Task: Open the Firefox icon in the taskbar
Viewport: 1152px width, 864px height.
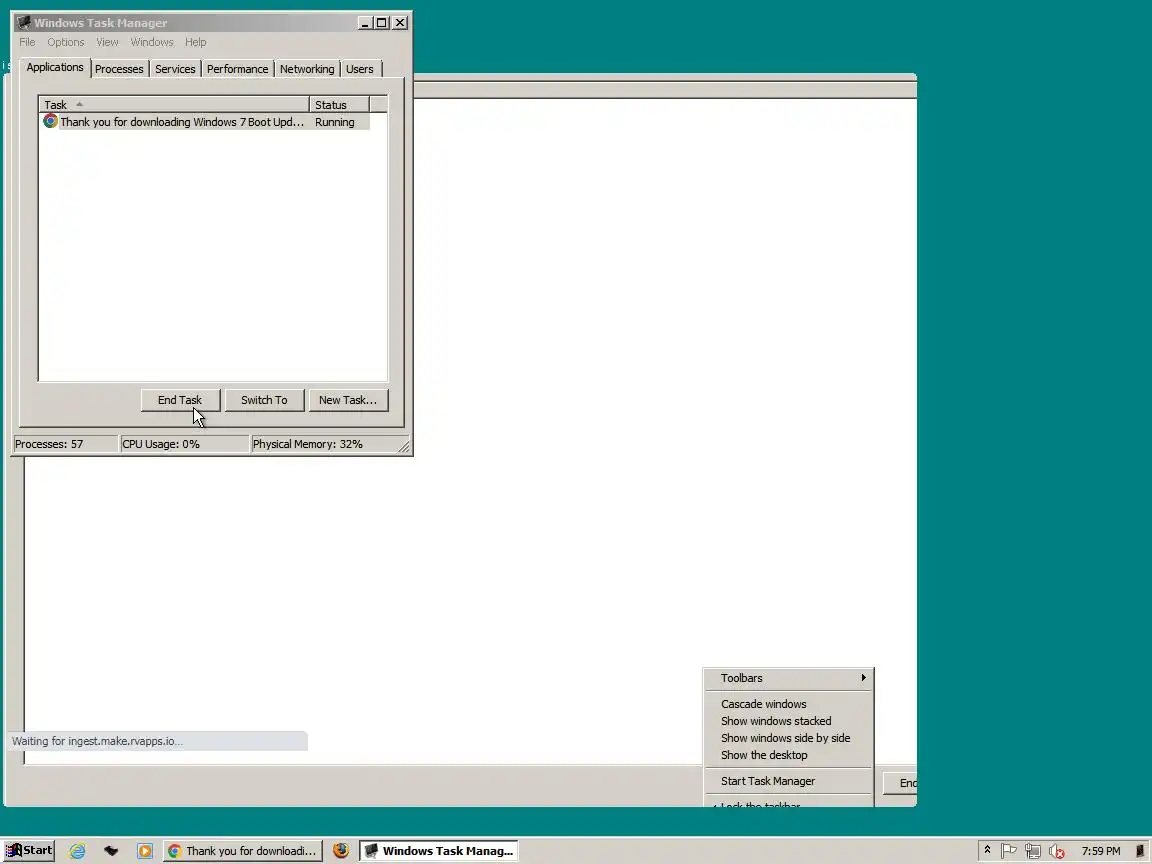Action: 341,851
